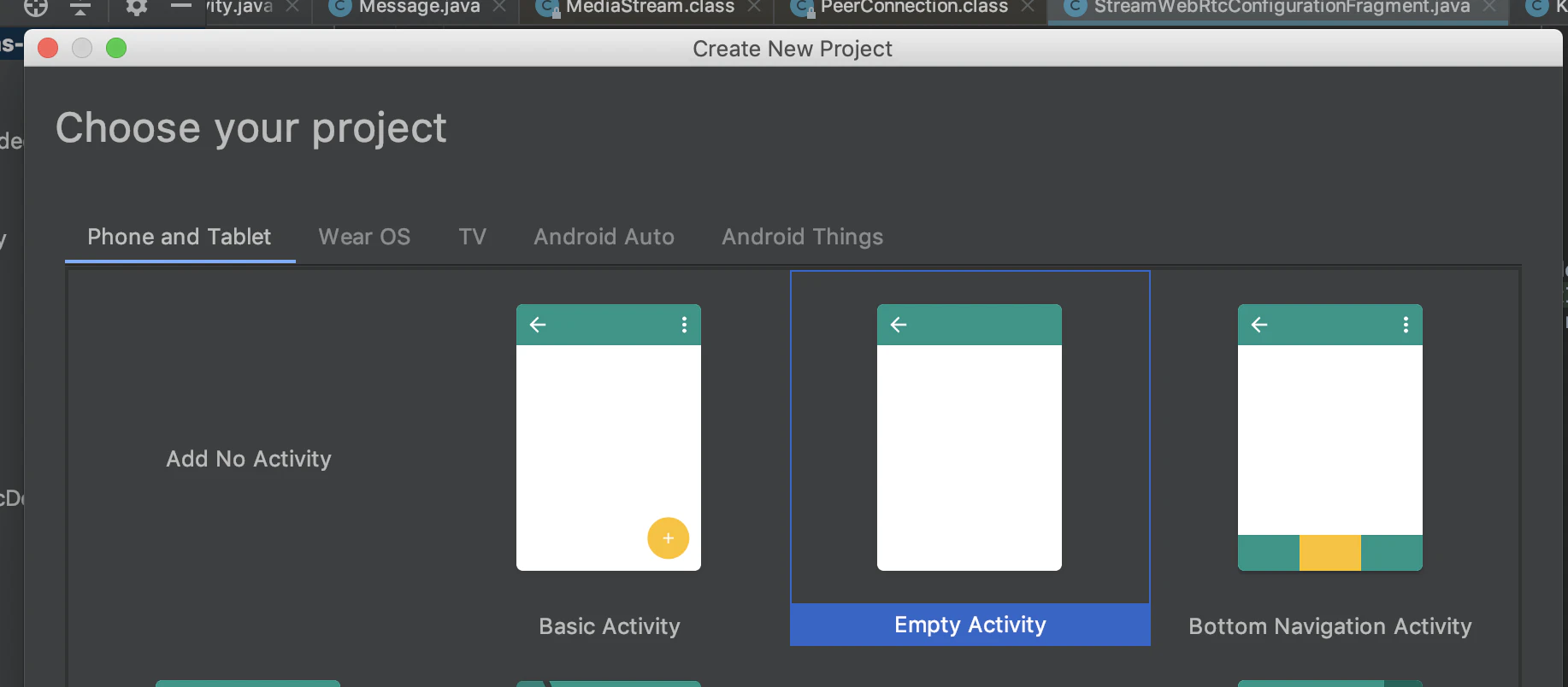Open the Wear OS tab
Image resolution: width=1568 pixels, height=687 pixels.
pos(364,237)
